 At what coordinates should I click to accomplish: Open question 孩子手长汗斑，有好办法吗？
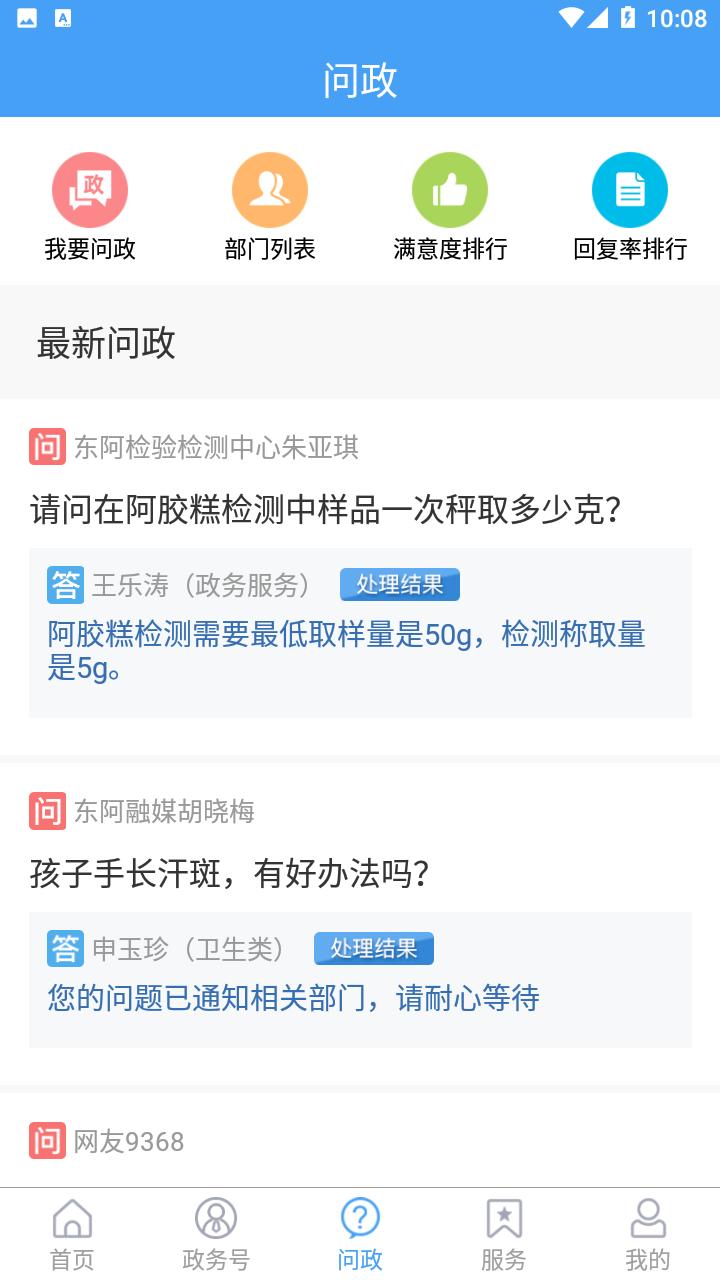[x=230, y=875]
